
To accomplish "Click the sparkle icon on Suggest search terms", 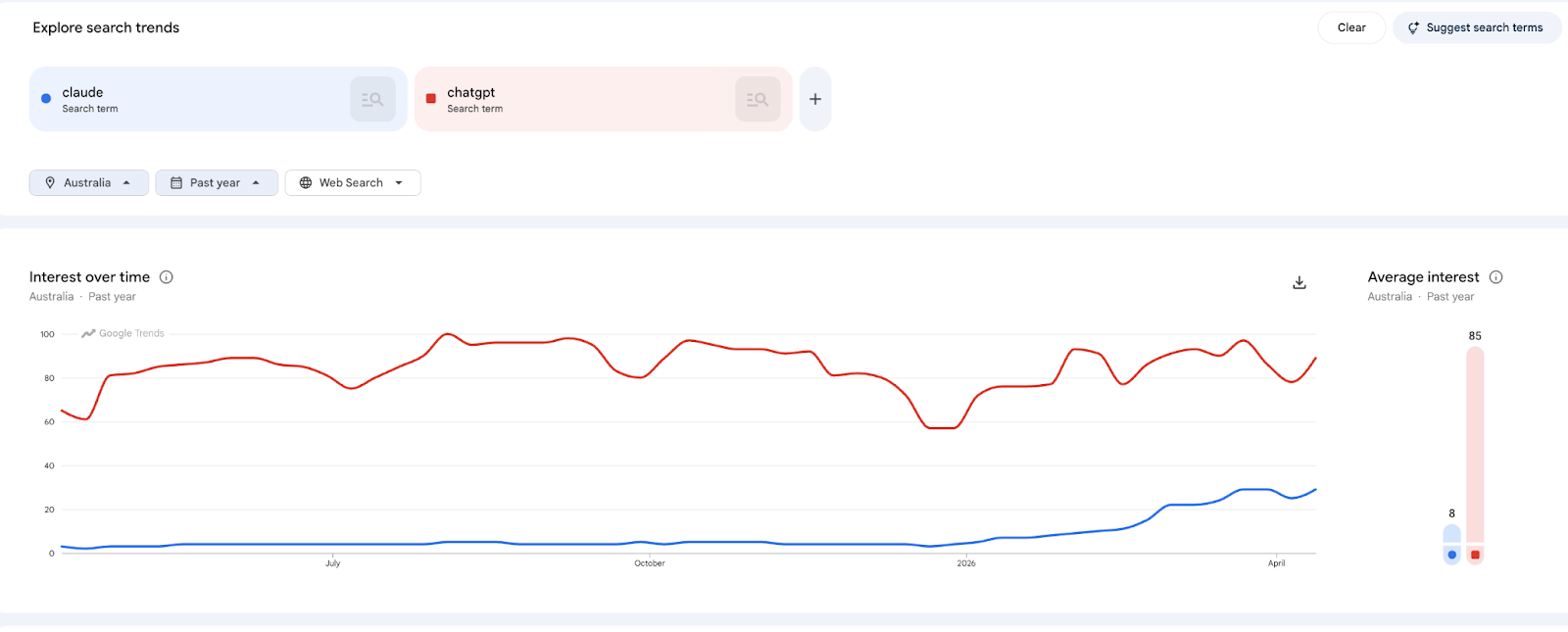I will point(1413,28).
